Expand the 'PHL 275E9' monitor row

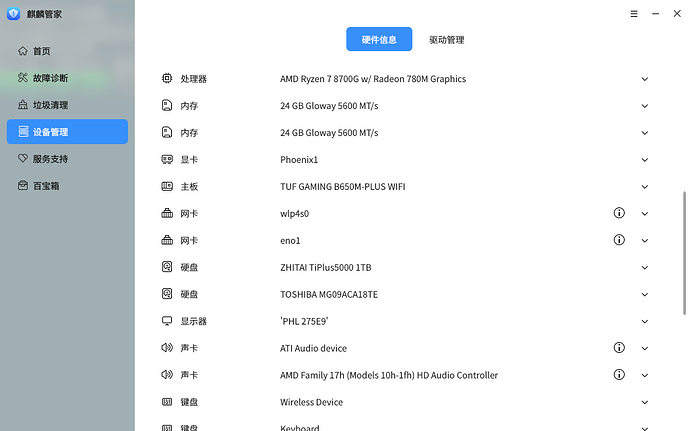point(645,321)
